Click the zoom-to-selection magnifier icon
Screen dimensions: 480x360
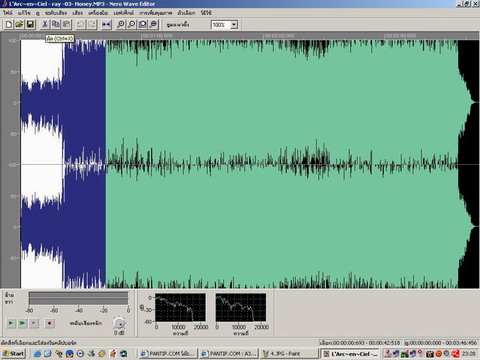pyautogui.click(x=142, y=24)
